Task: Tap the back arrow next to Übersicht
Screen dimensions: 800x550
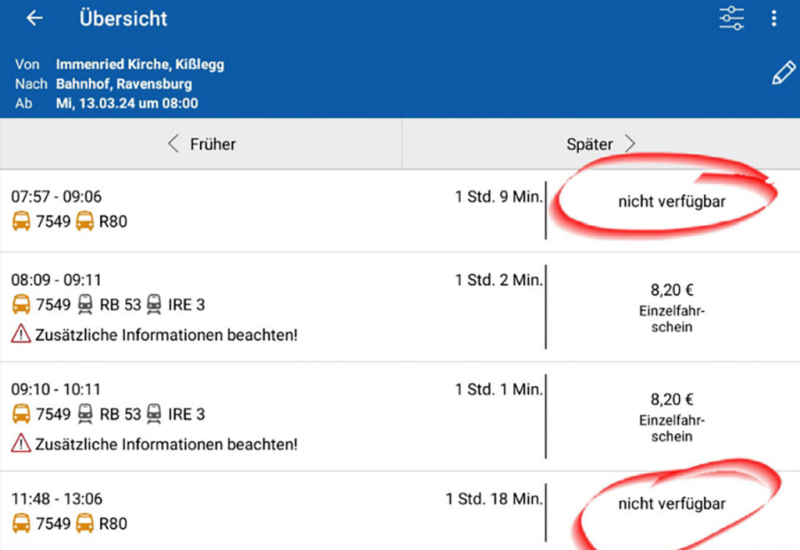Action: coord(35,19)
